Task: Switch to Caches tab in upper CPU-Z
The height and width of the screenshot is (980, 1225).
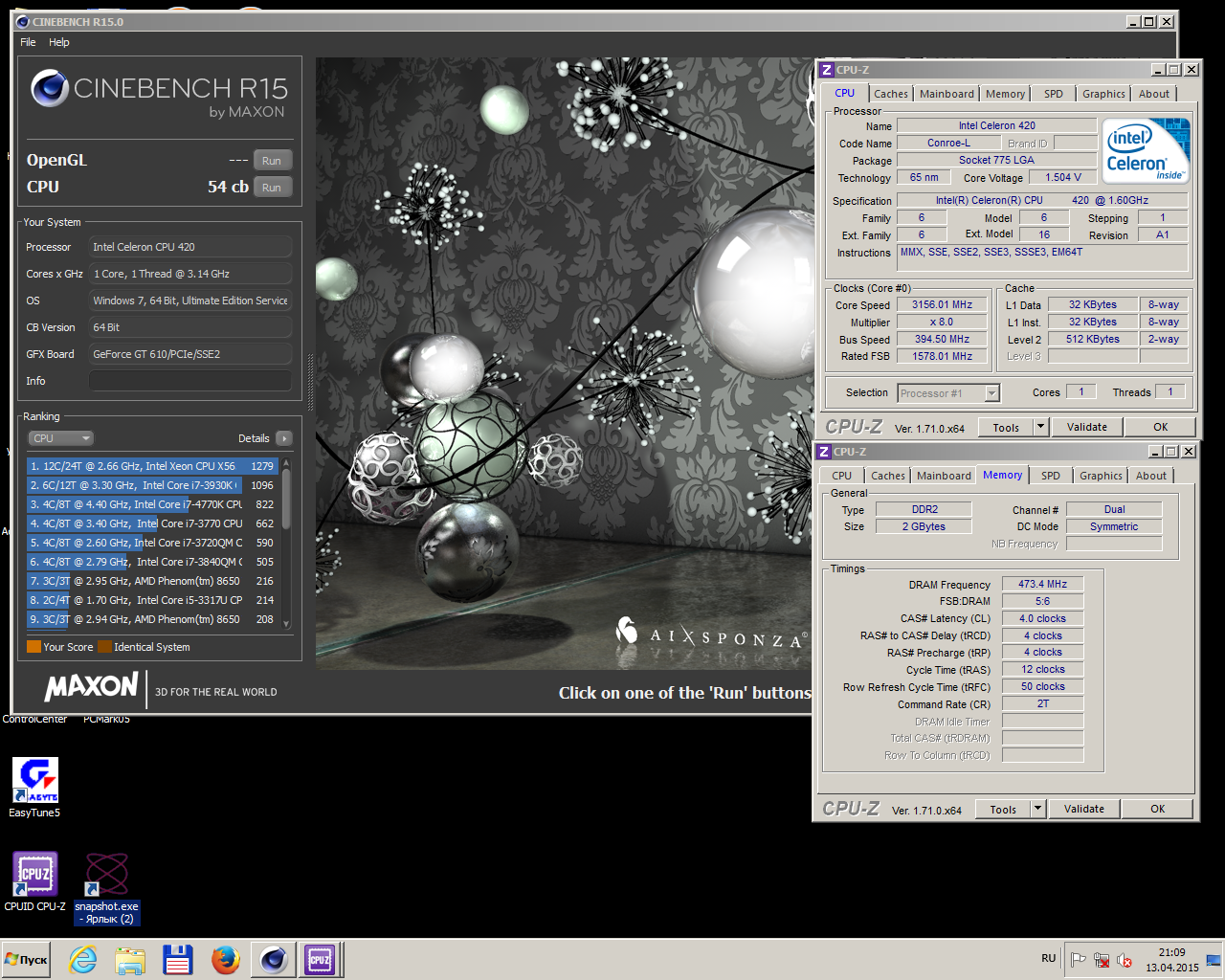Action: click(891, 94)
